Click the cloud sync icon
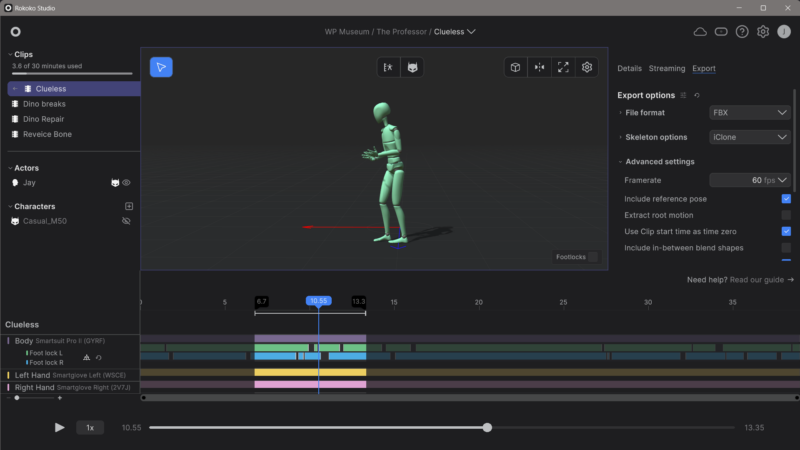The width and height of the screenshot is (800, 450). coord(700,31)
